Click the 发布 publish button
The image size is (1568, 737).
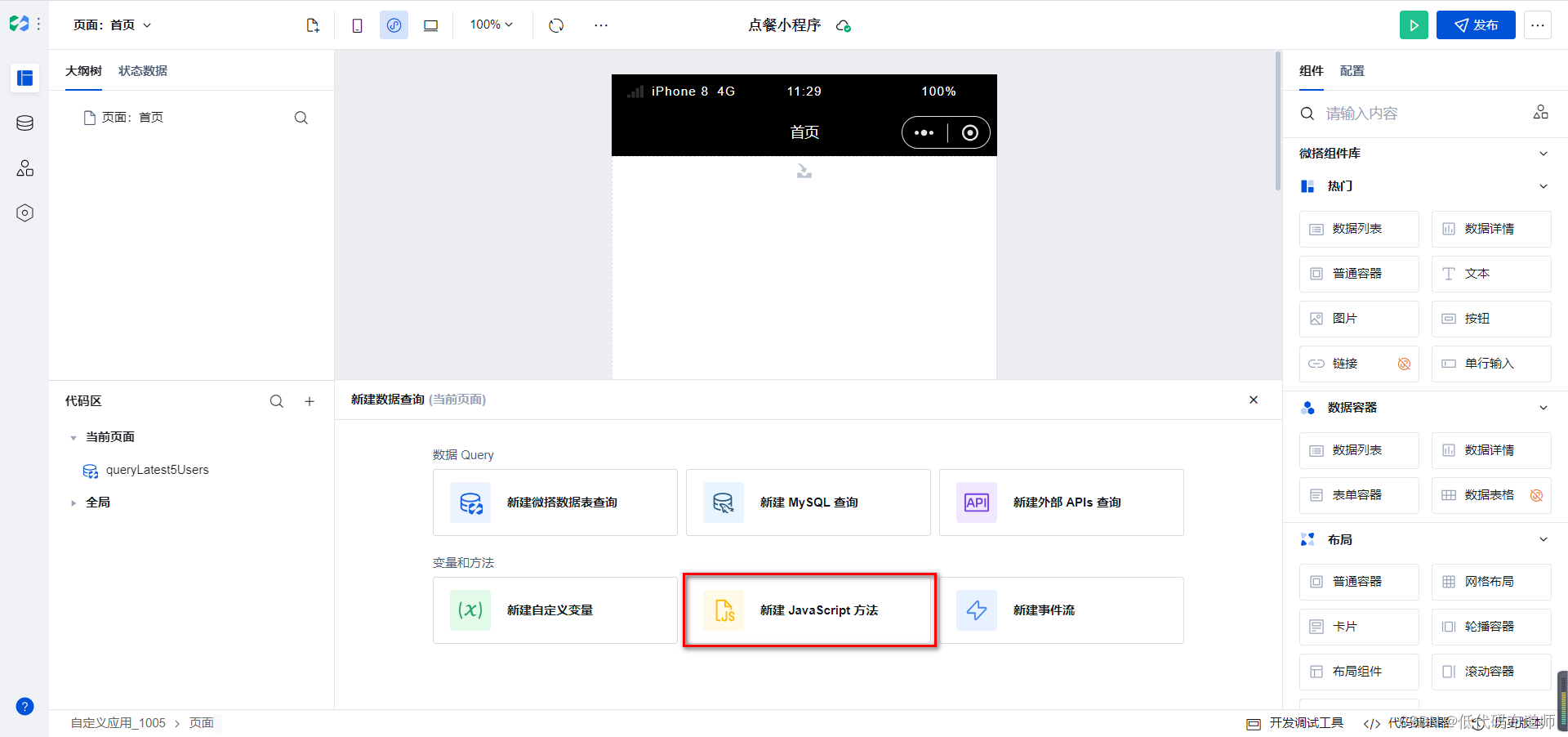pyautogui.click(x=1476, y=25)
